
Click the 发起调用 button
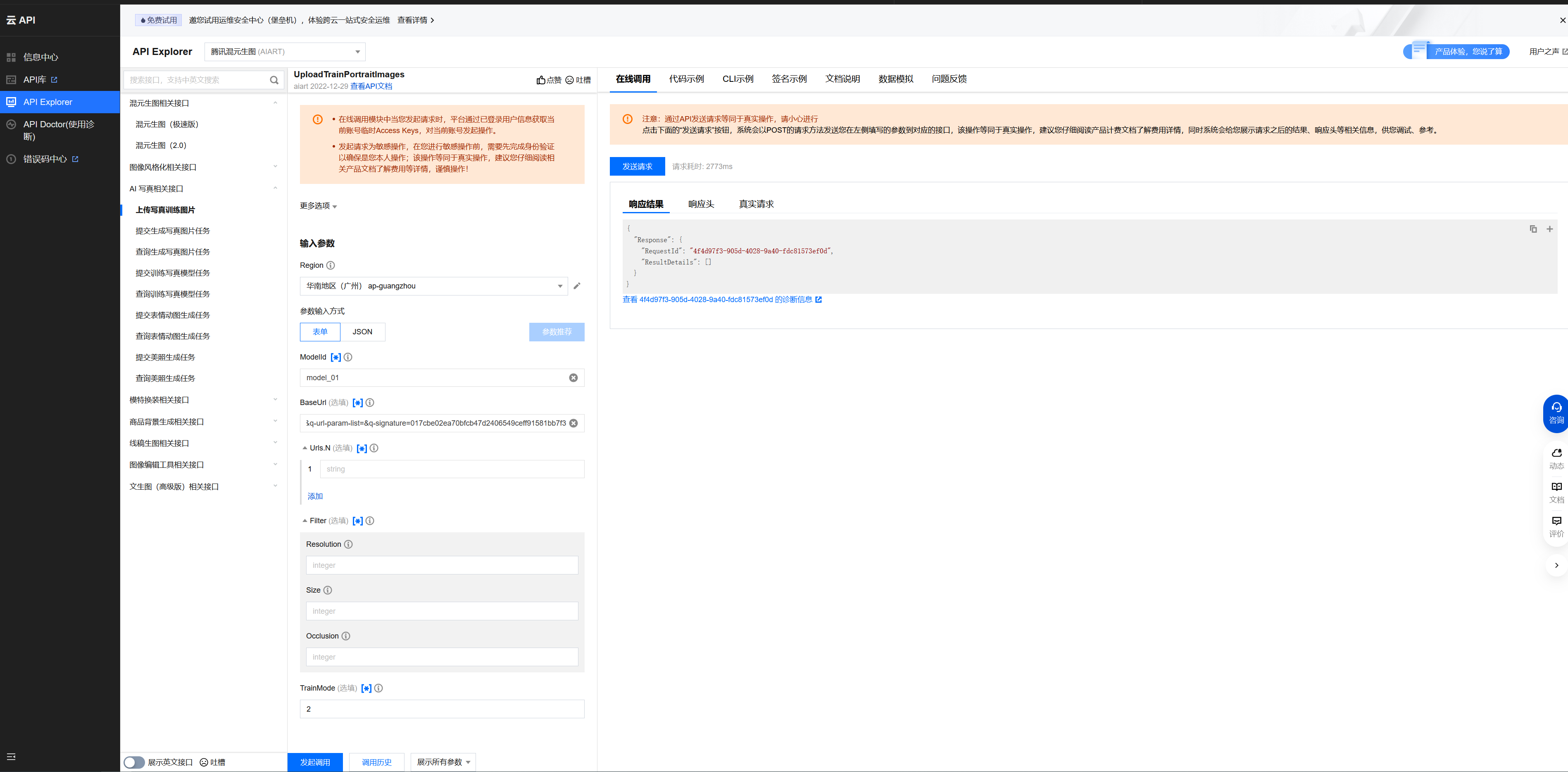point(315,762)
